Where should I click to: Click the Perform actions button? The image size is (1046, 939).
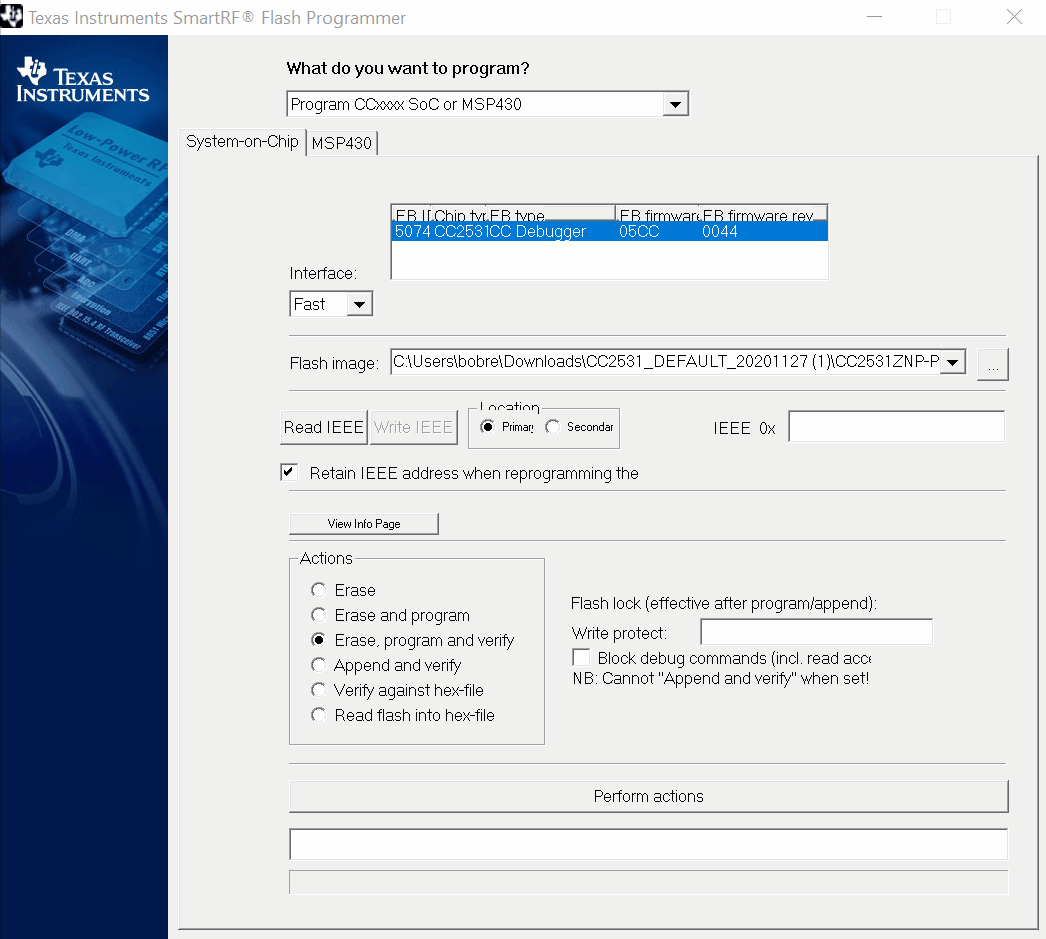648,796
